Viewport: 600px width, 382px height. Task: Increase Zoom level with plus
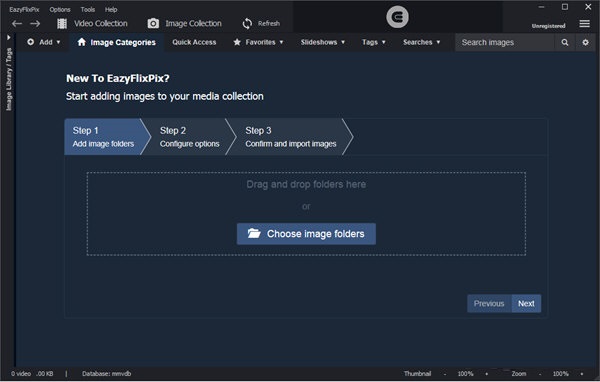tap(582, 374)
